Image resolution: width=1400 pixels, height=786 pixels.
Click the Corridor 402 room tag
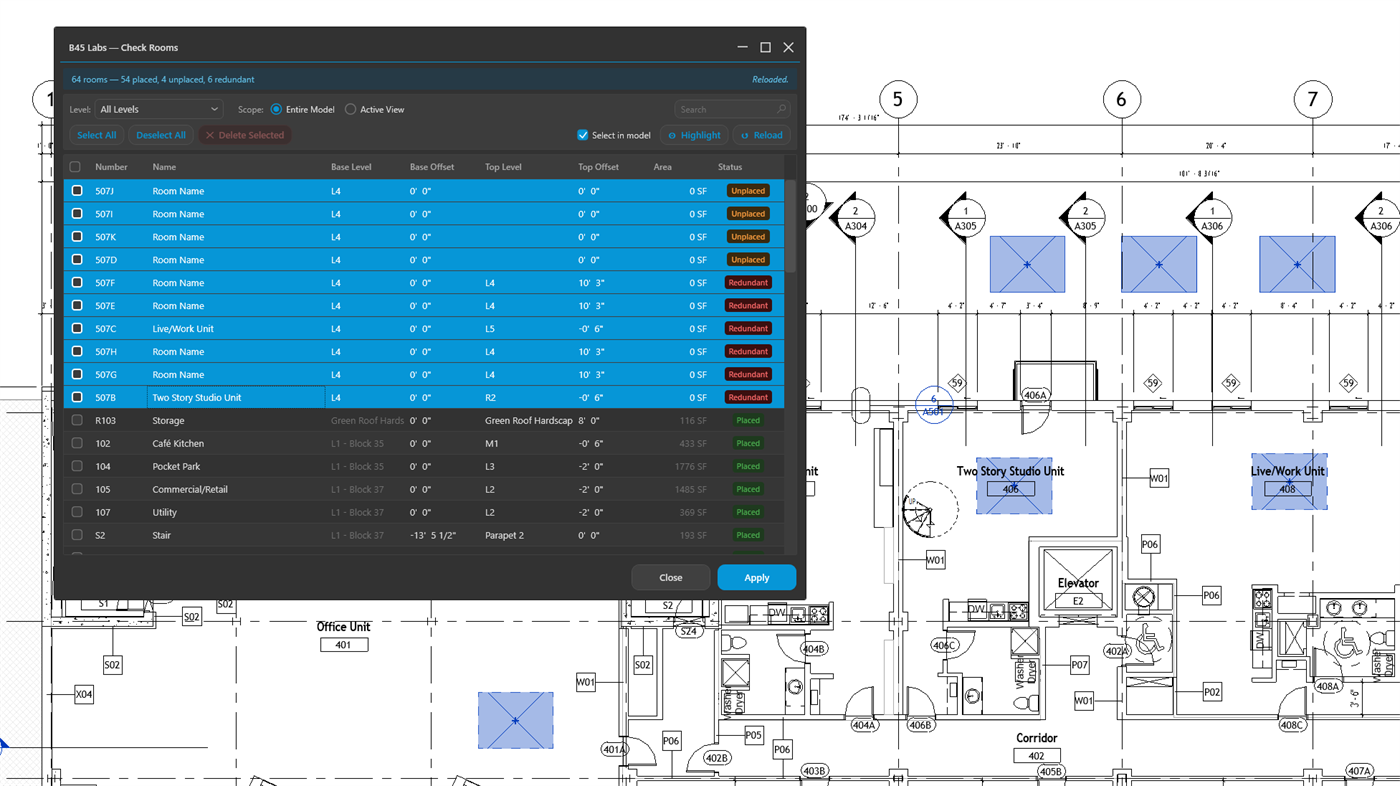[x=1036, y=756]
